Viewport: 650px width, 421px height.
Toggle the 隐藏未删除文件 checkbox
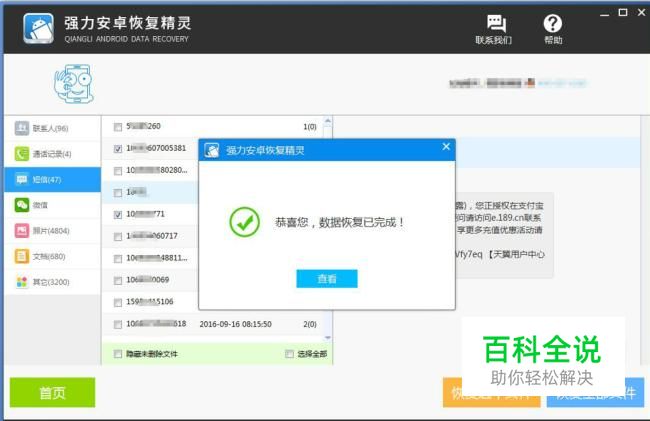(118, 354)
